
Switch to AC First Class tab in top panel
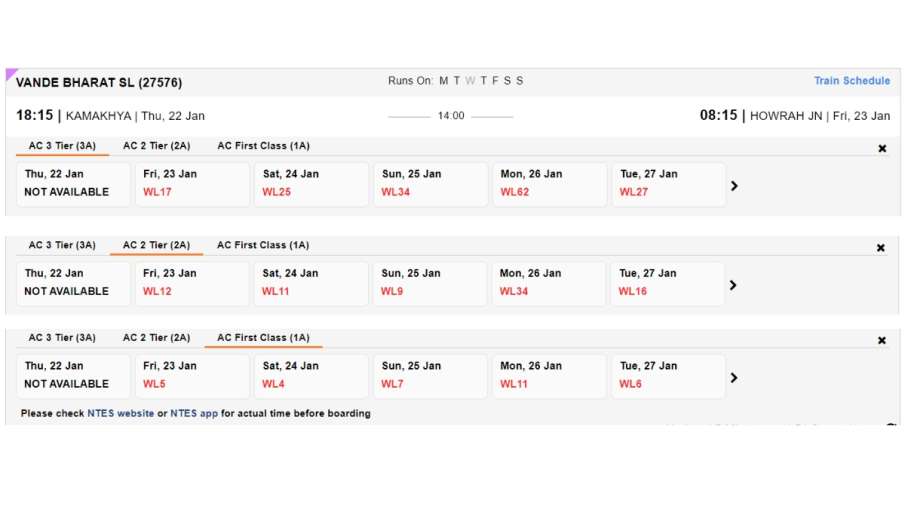[x=263, y=146]
